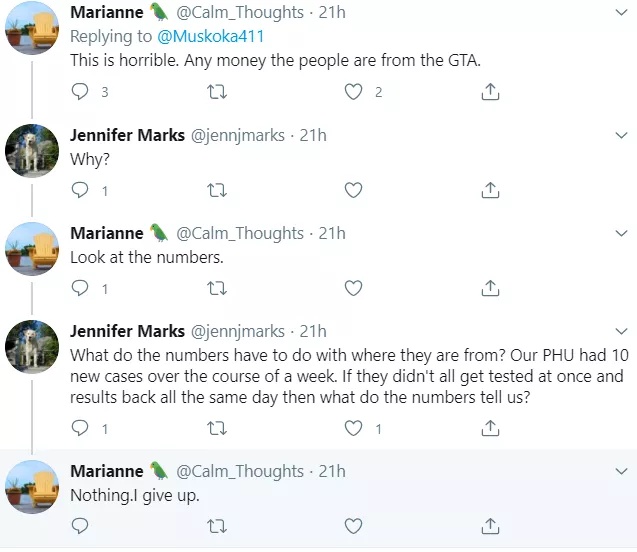This screenshot has width=637, height=552.
Task: Retweet the "Look at the numbers." tweet
Action: (216, 288)
